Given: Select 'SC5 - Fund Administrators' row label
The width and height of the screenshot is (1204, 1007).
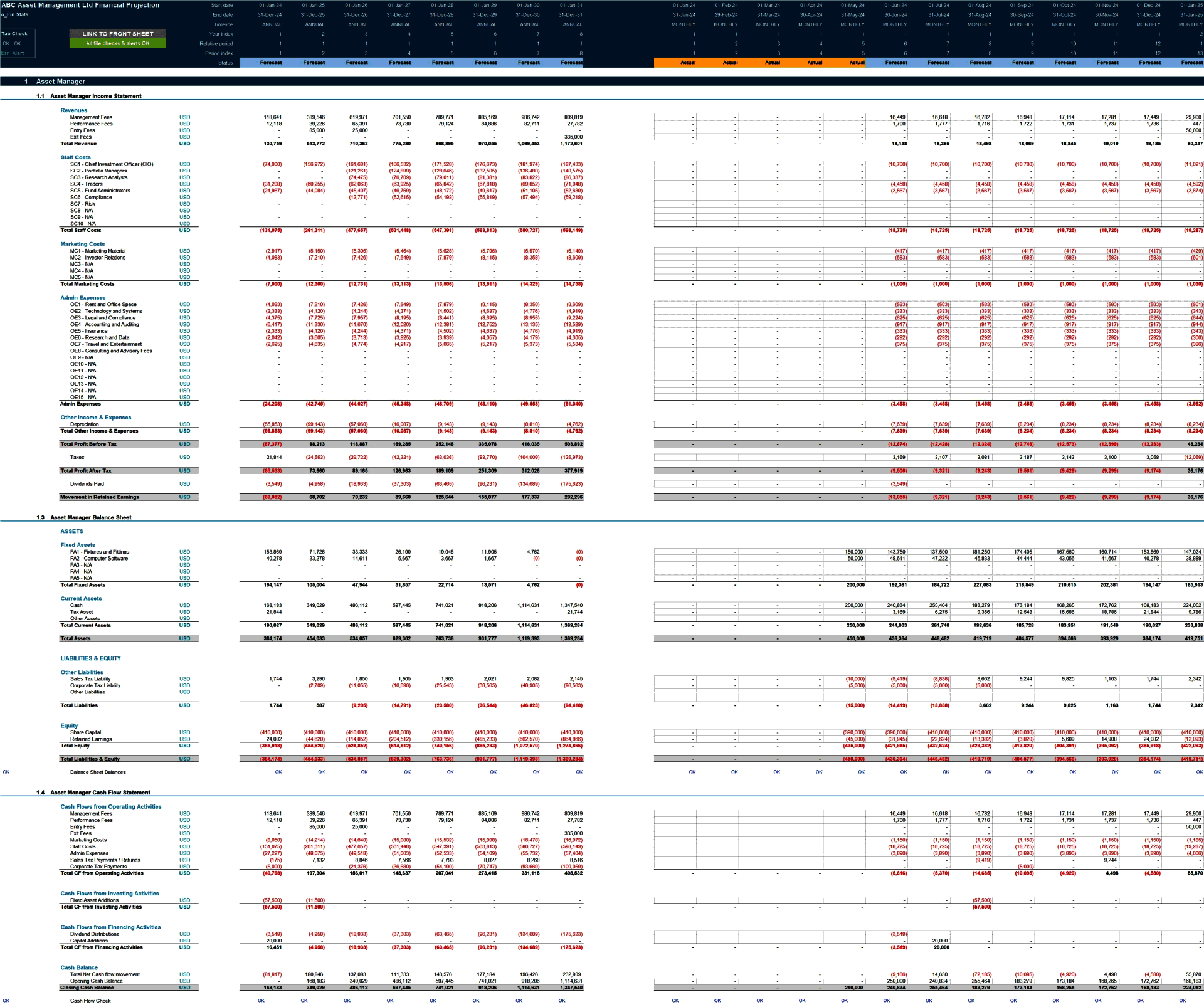Looking at the screenshot, I should click(x=100, y=191).
